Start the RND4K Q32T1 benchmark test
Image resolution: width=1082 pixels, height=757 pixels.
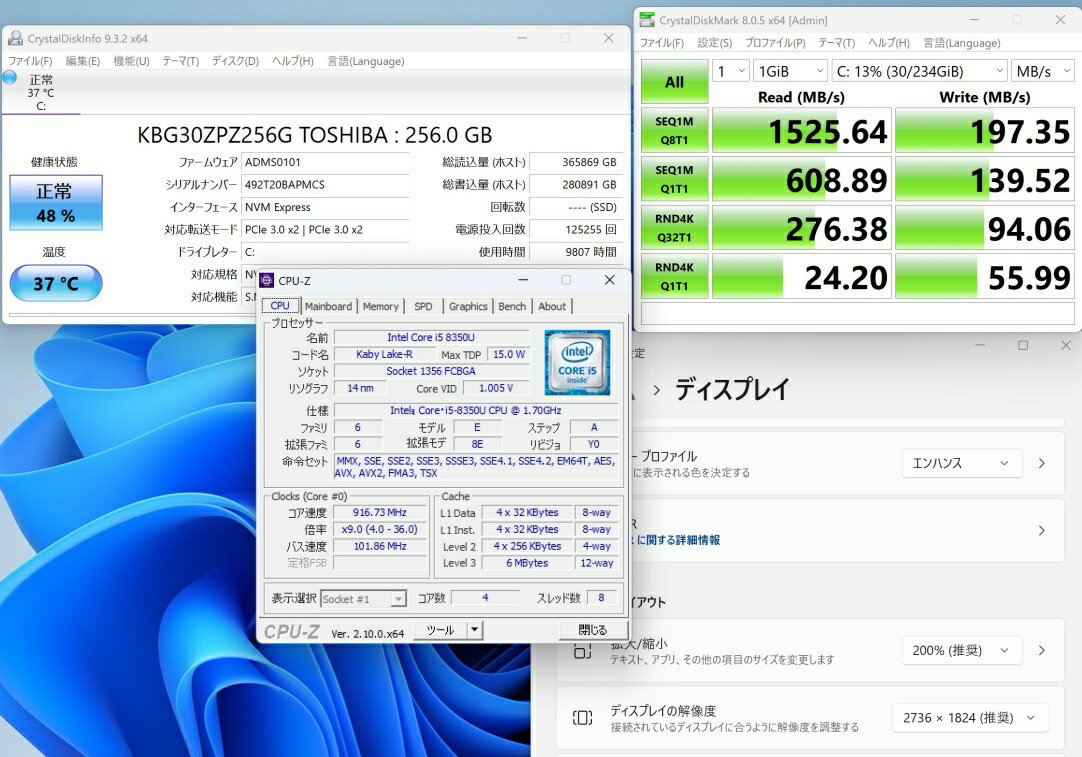(674, 229)
